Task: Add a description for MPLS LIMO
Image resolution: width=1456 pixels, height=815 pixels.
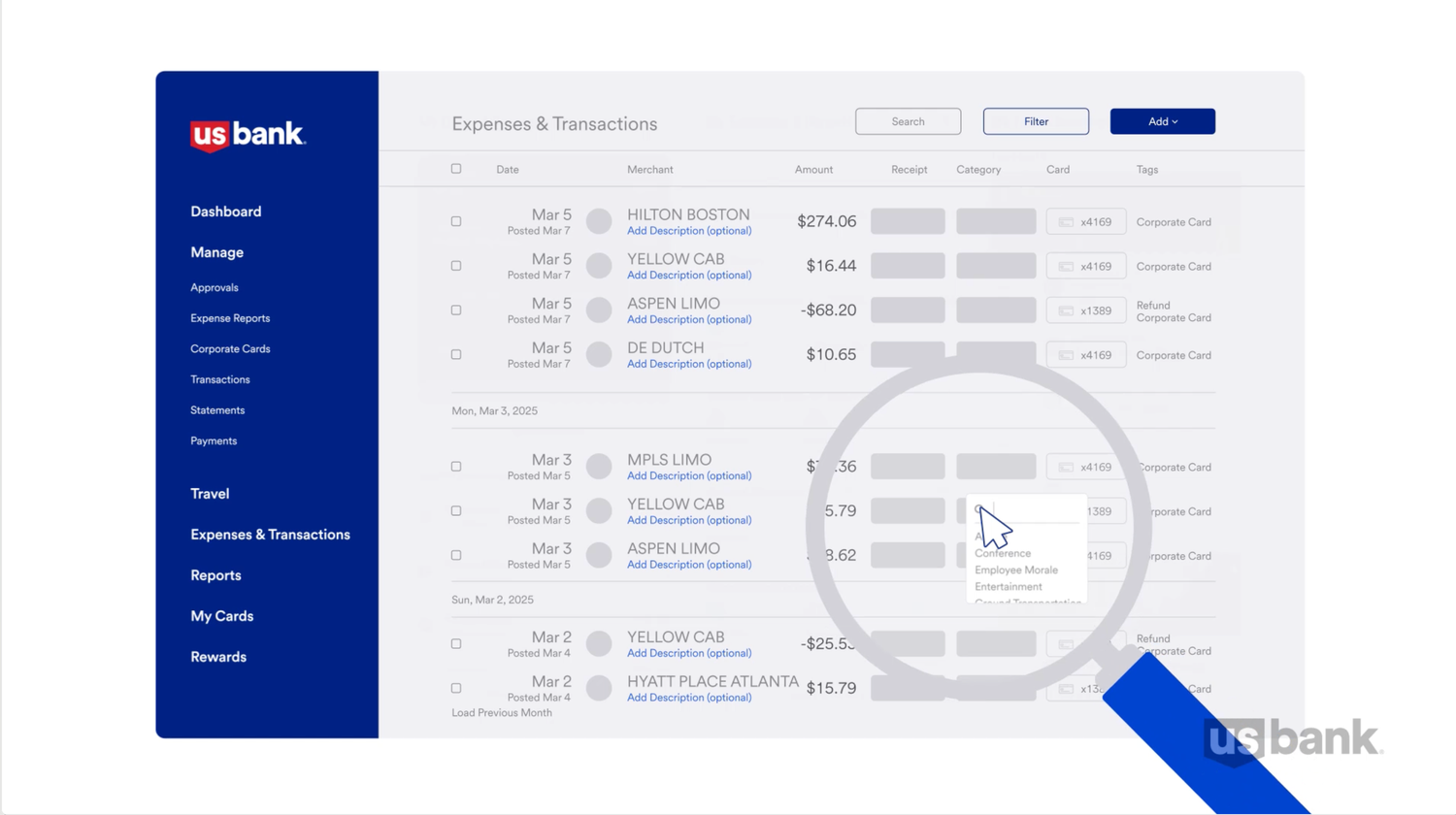Action: tap(689, 476)
